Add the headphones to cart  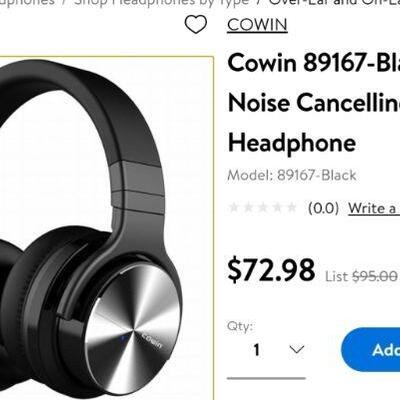pyautogui.click(x=371, y=350)
